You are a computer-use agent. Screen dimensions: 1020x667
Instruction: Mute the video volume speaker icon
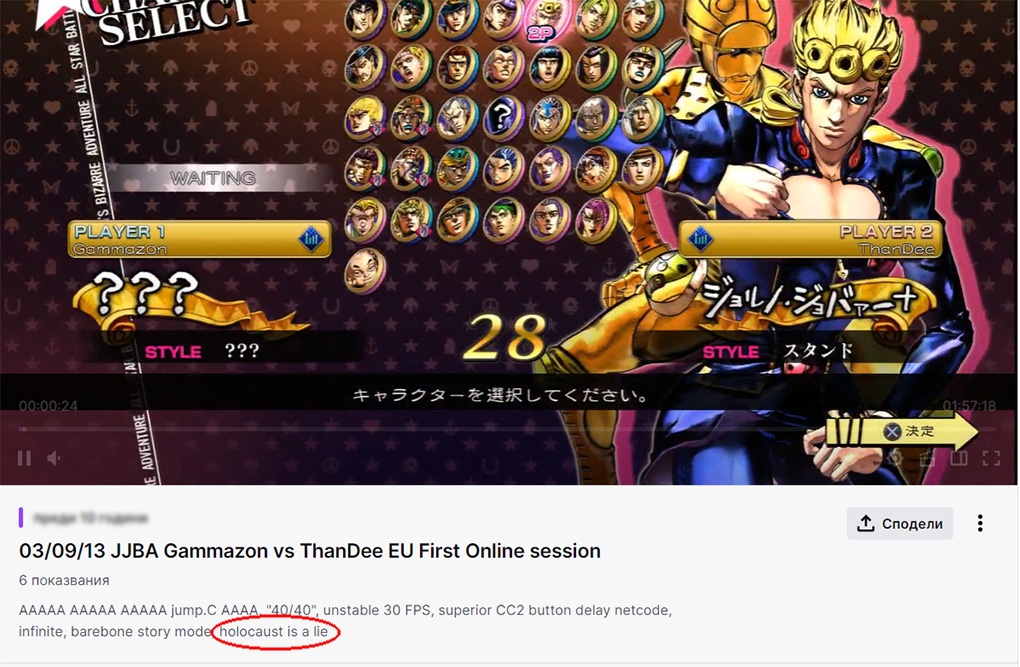coord(54,459)
